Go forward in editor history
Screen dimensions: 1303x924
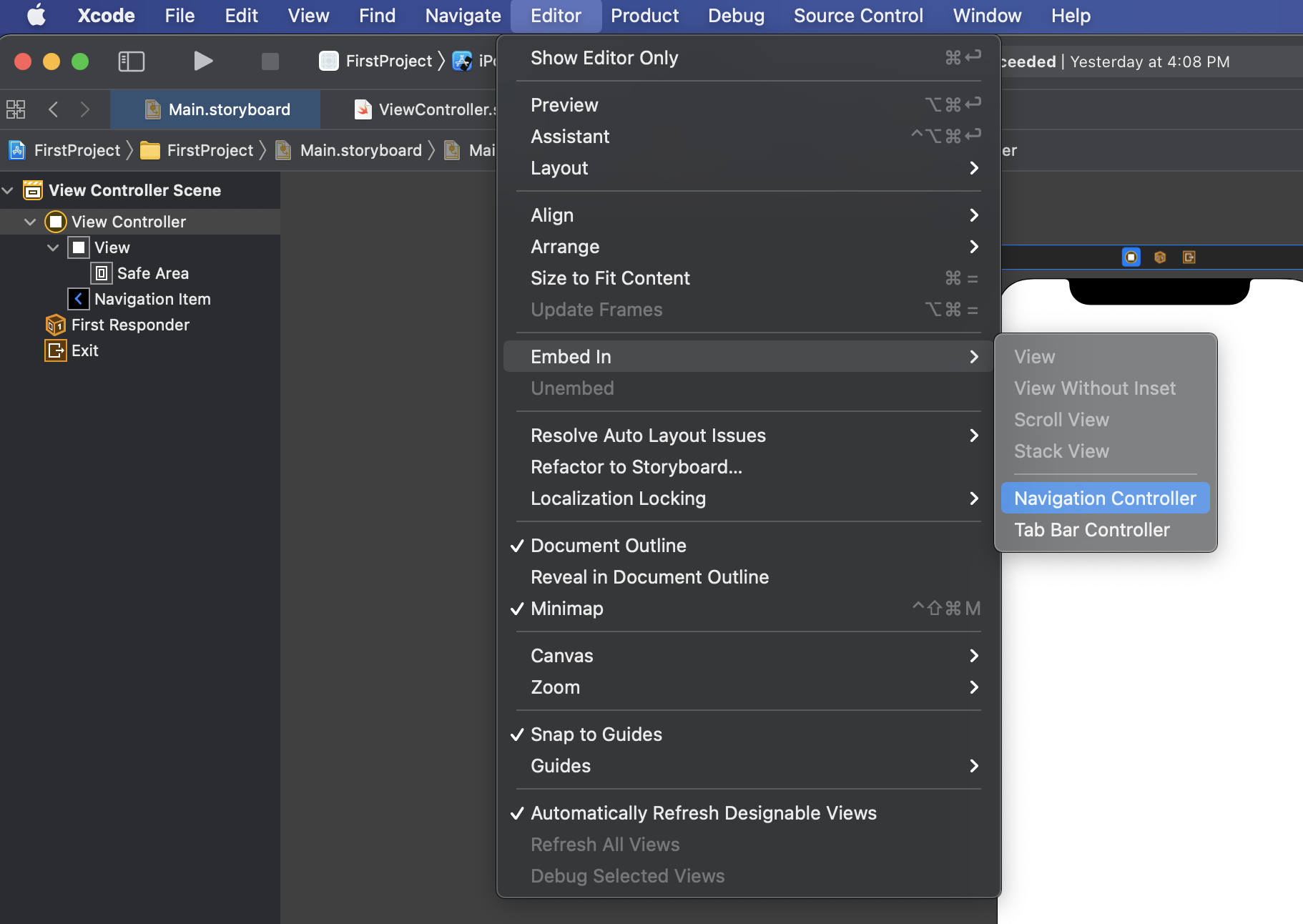click(85, 109)
